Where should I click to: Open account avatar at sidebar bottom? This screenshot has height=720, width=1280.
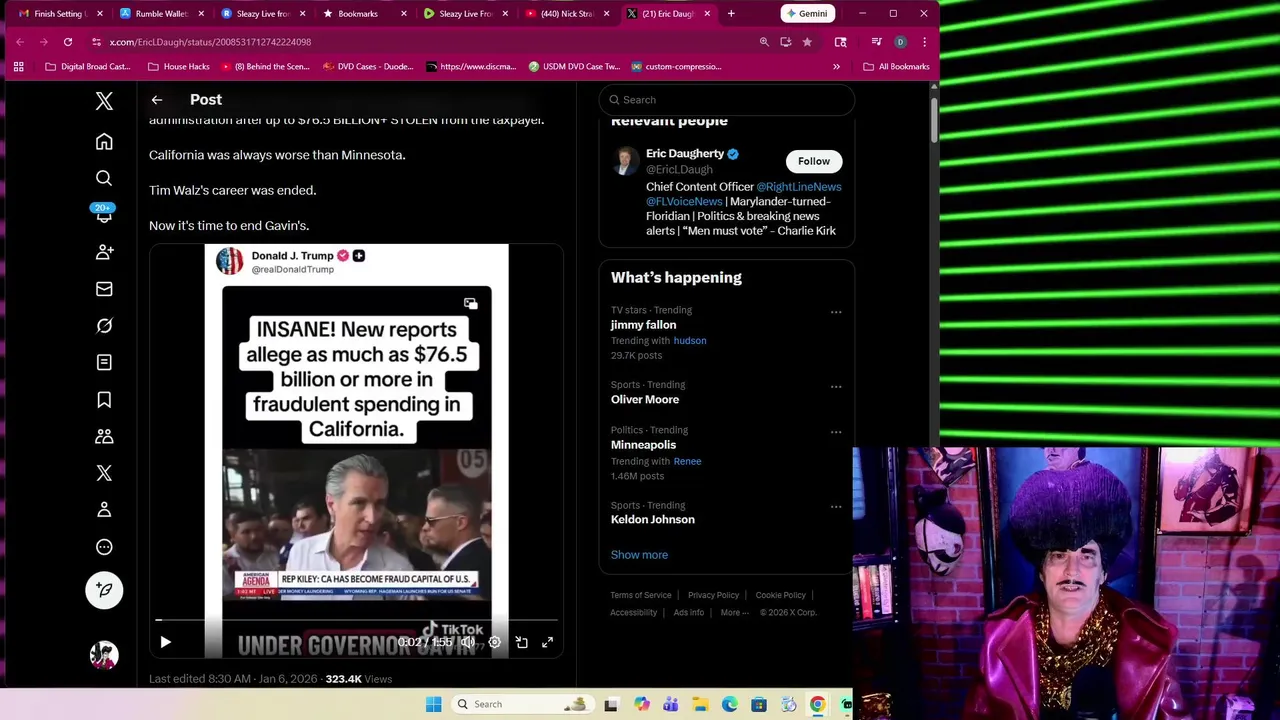click(104, 655)
